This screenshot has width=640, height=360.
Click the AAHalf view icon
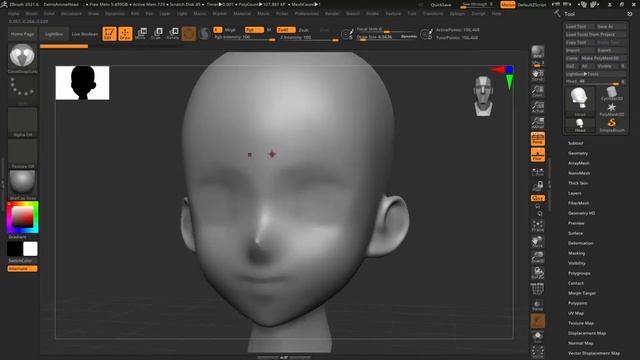point(538,123)
